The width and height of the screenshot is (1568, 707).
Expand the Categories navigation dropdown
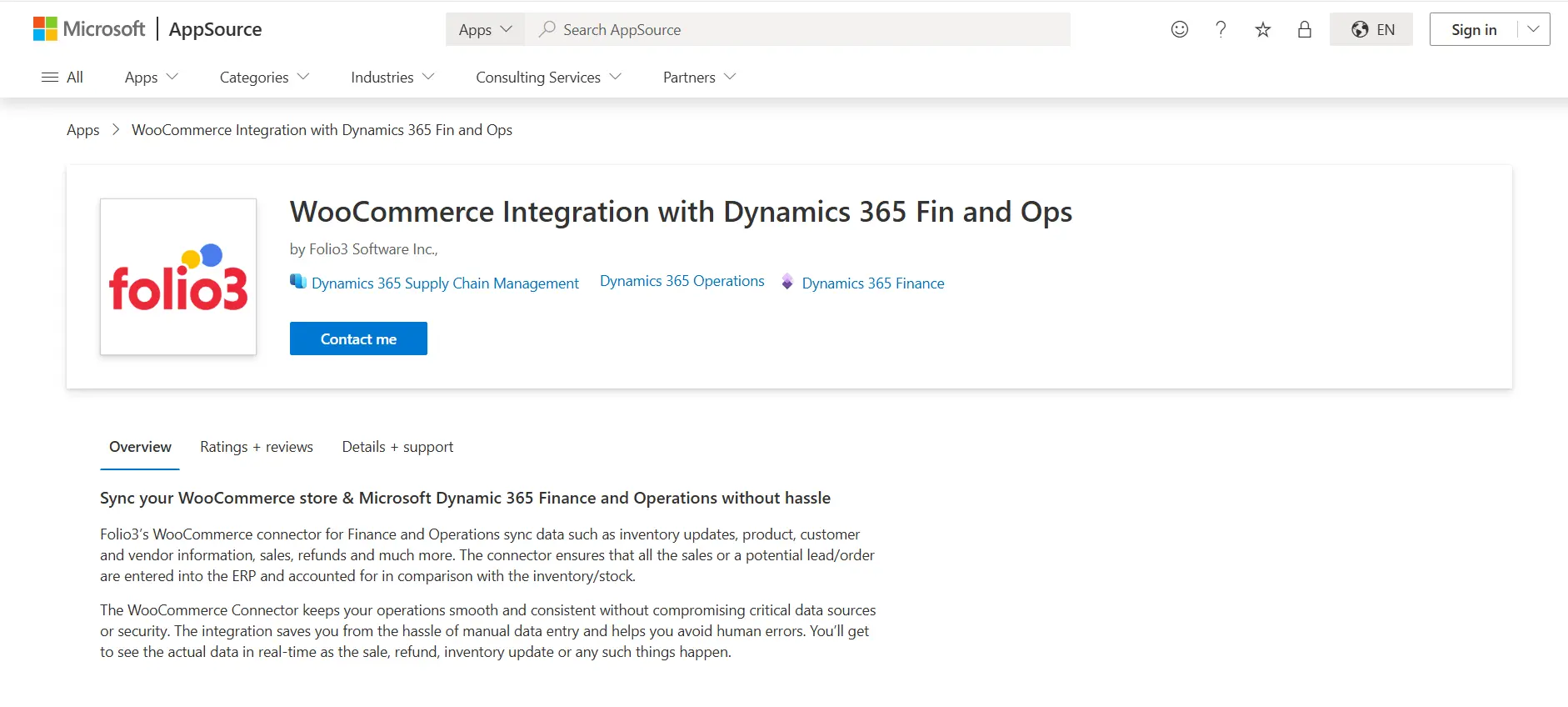pos(264,78)
